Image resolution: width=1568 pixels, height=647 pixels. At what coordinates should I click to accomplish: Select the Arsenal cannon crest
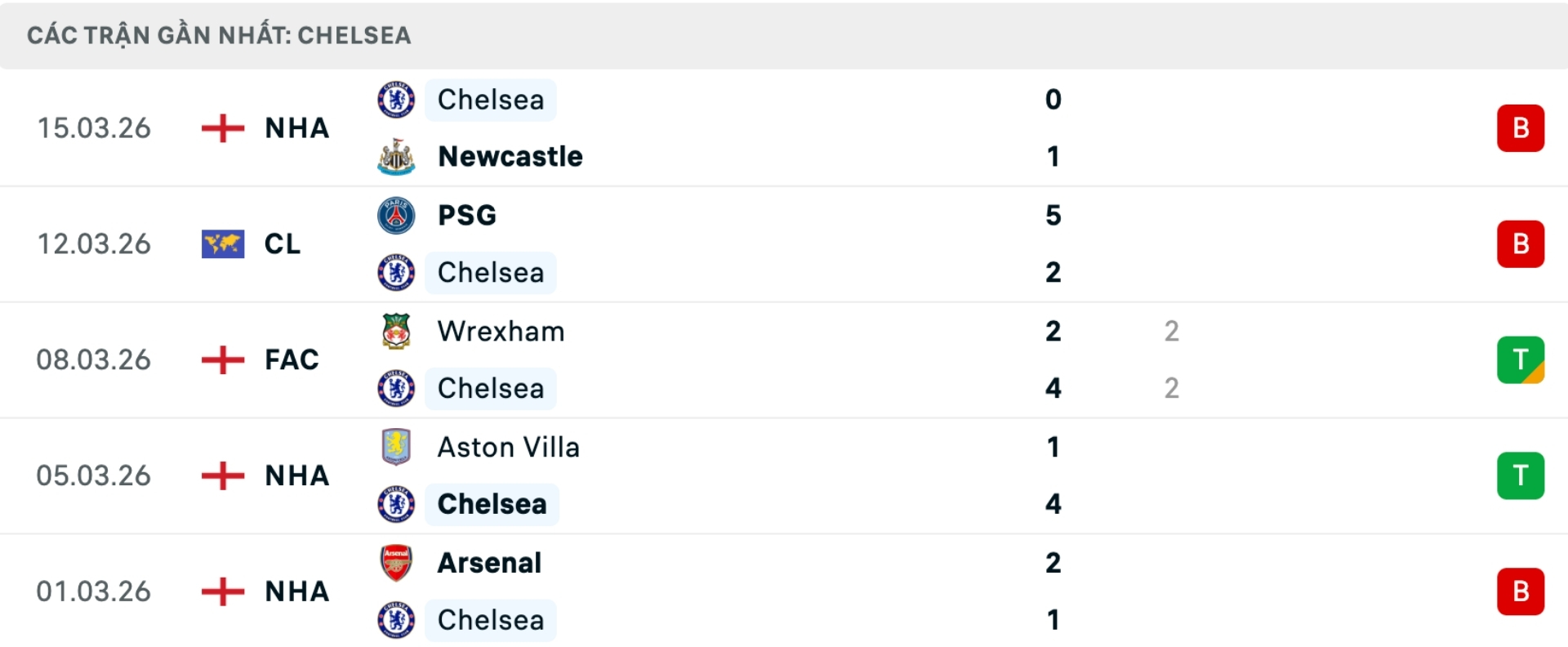(x=396, y=562)
